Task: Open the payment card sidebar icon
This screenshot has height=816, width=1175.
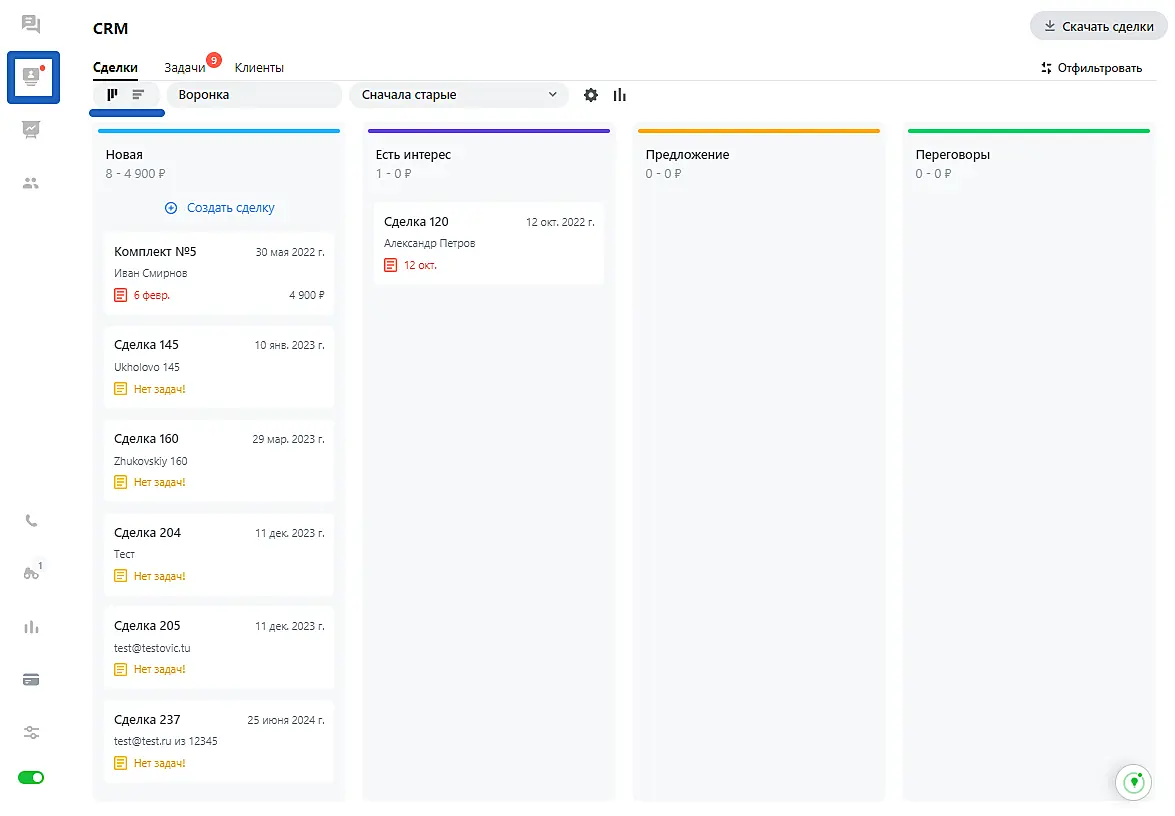Action: (x=31, y=680)
